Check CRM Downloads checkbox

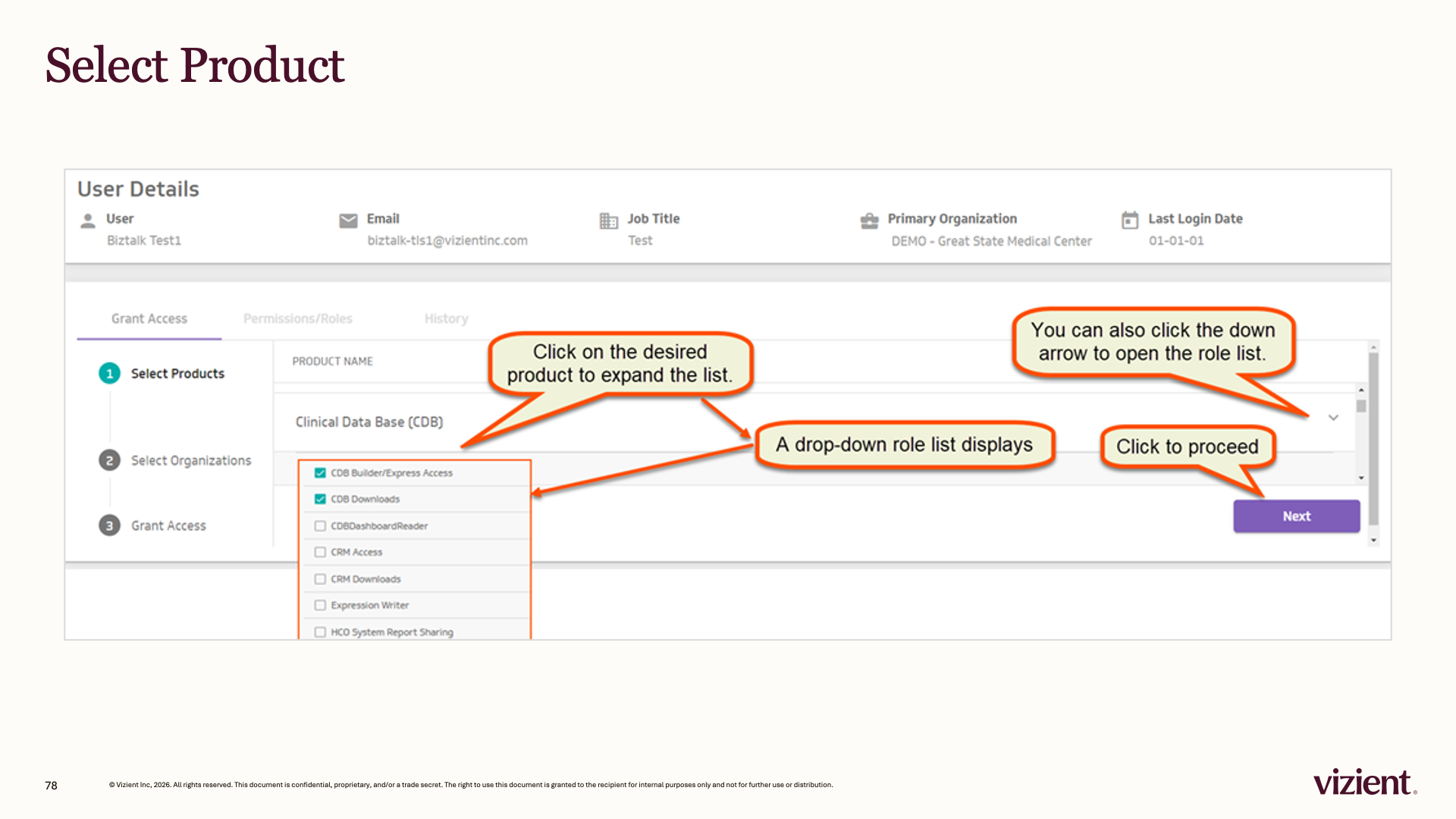pyautogui.click(x=320, y=579)
